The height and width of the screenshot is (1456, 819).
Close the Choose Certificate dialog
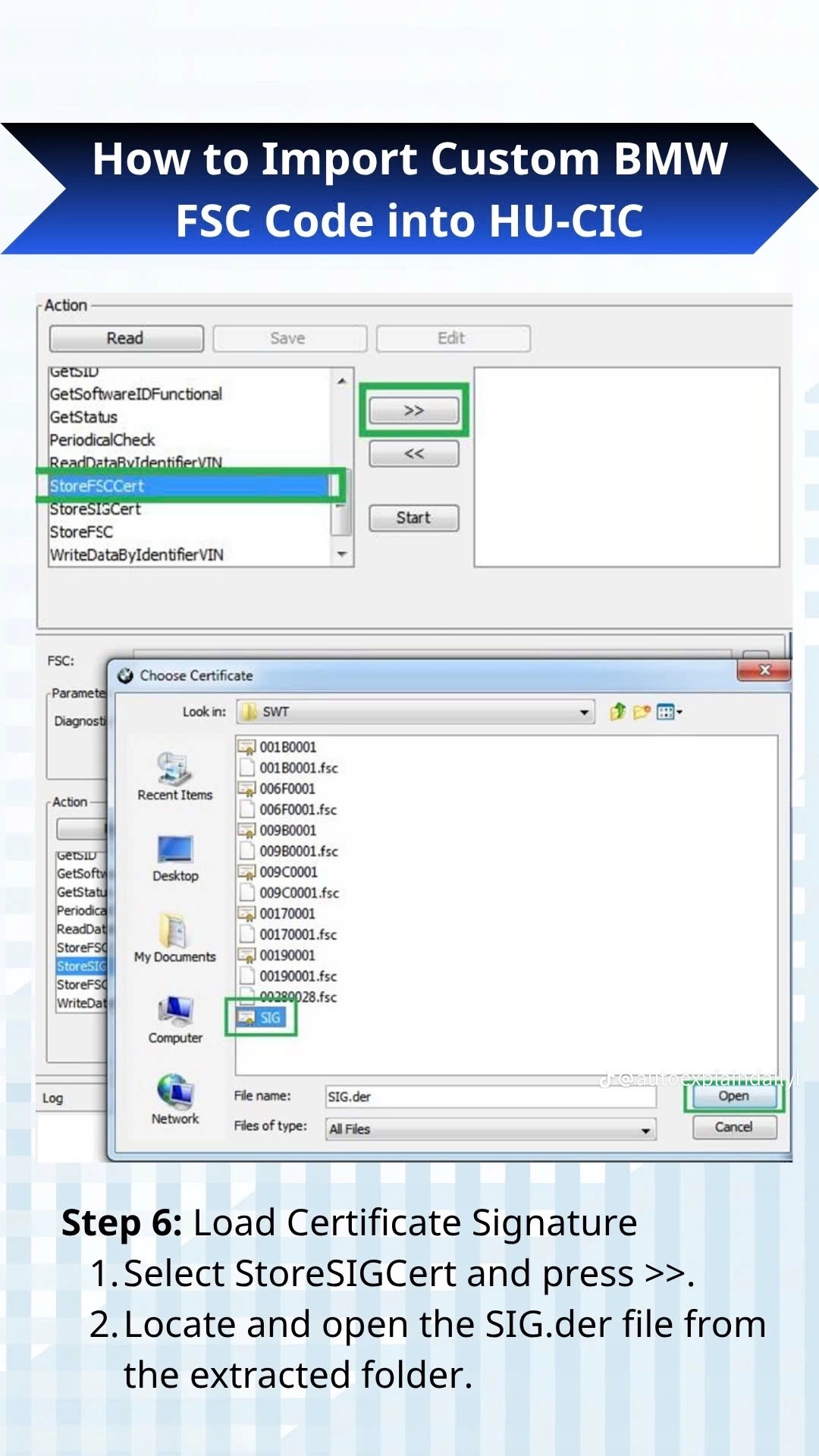point(764,670)
